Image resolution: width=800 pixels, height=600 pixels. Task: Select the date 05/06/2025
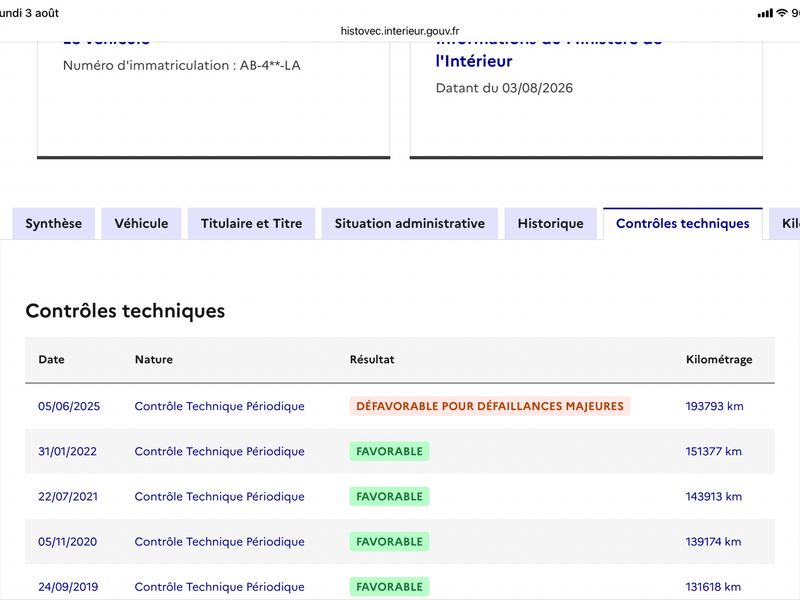(69, 406)
